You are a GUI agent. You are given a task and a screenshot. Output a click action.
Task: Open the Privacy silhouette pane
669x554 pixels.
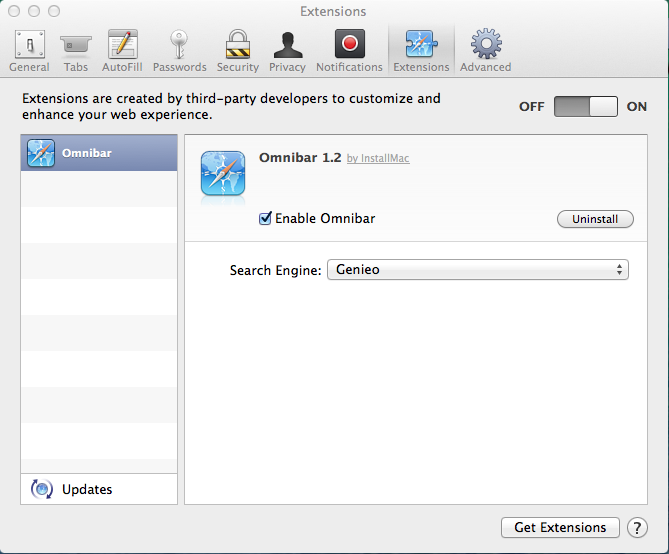287,51
